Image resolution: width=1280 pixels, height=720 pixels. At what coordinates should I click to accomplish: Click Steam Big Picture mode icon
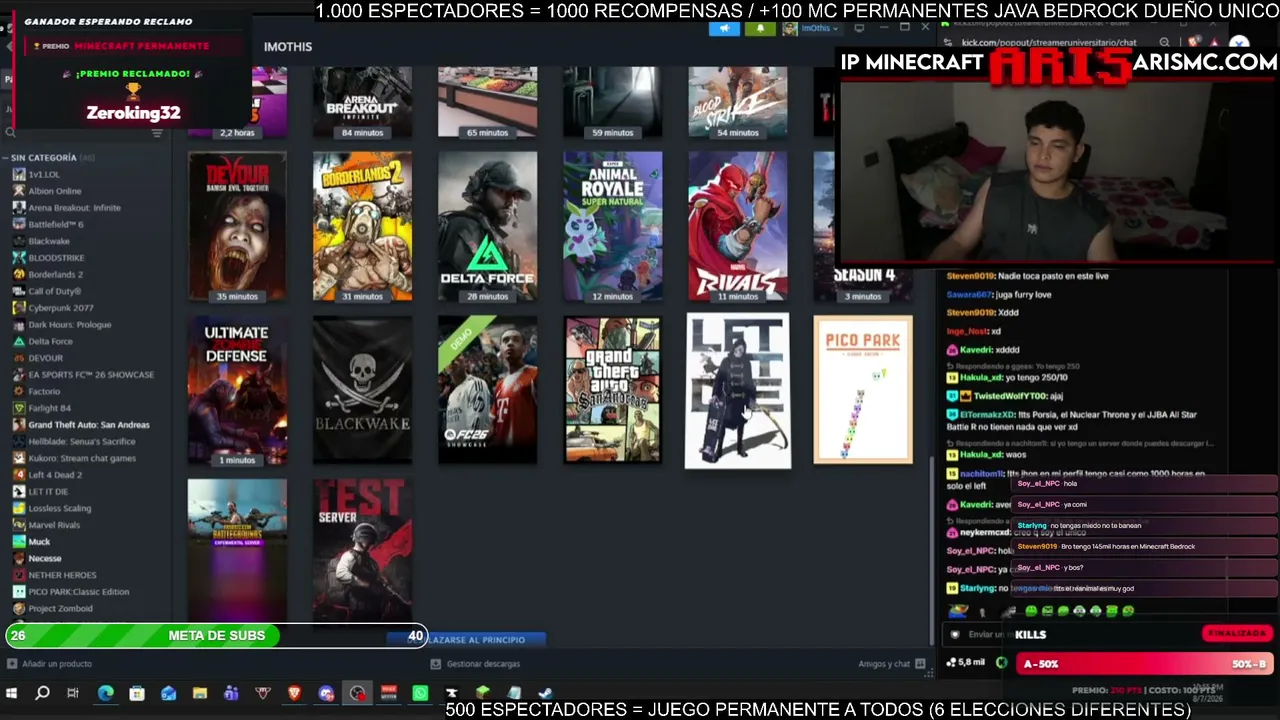pos(859,29)
